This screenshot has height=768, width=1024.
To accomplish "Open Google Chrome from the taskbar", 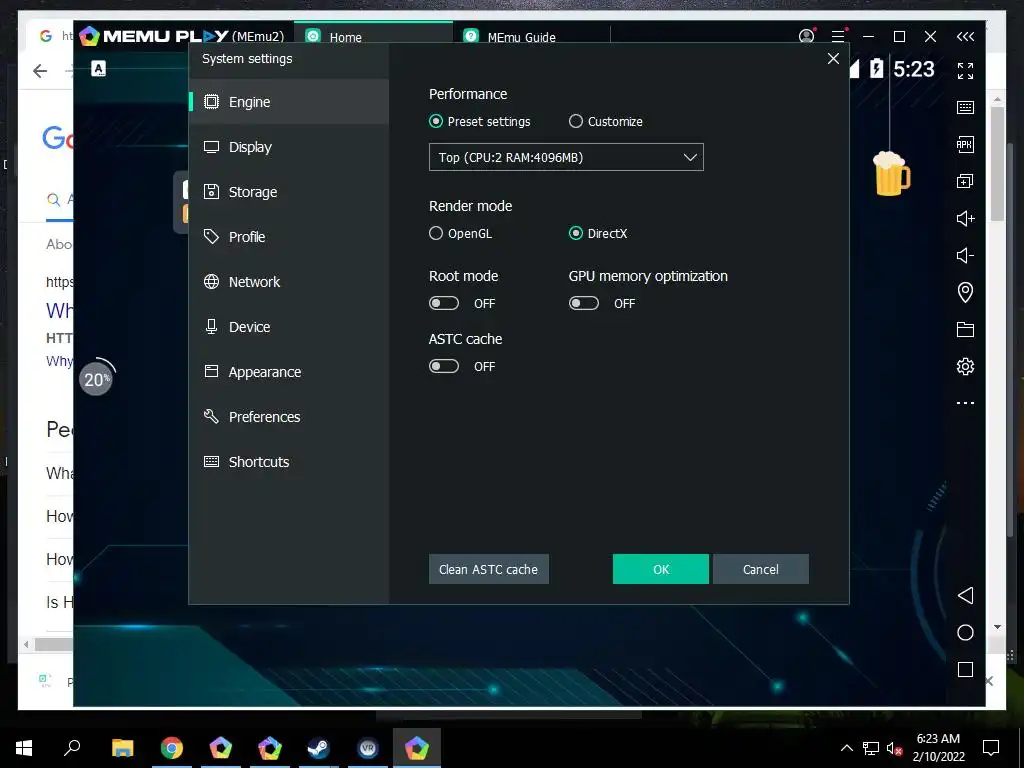I will (172, 748).
